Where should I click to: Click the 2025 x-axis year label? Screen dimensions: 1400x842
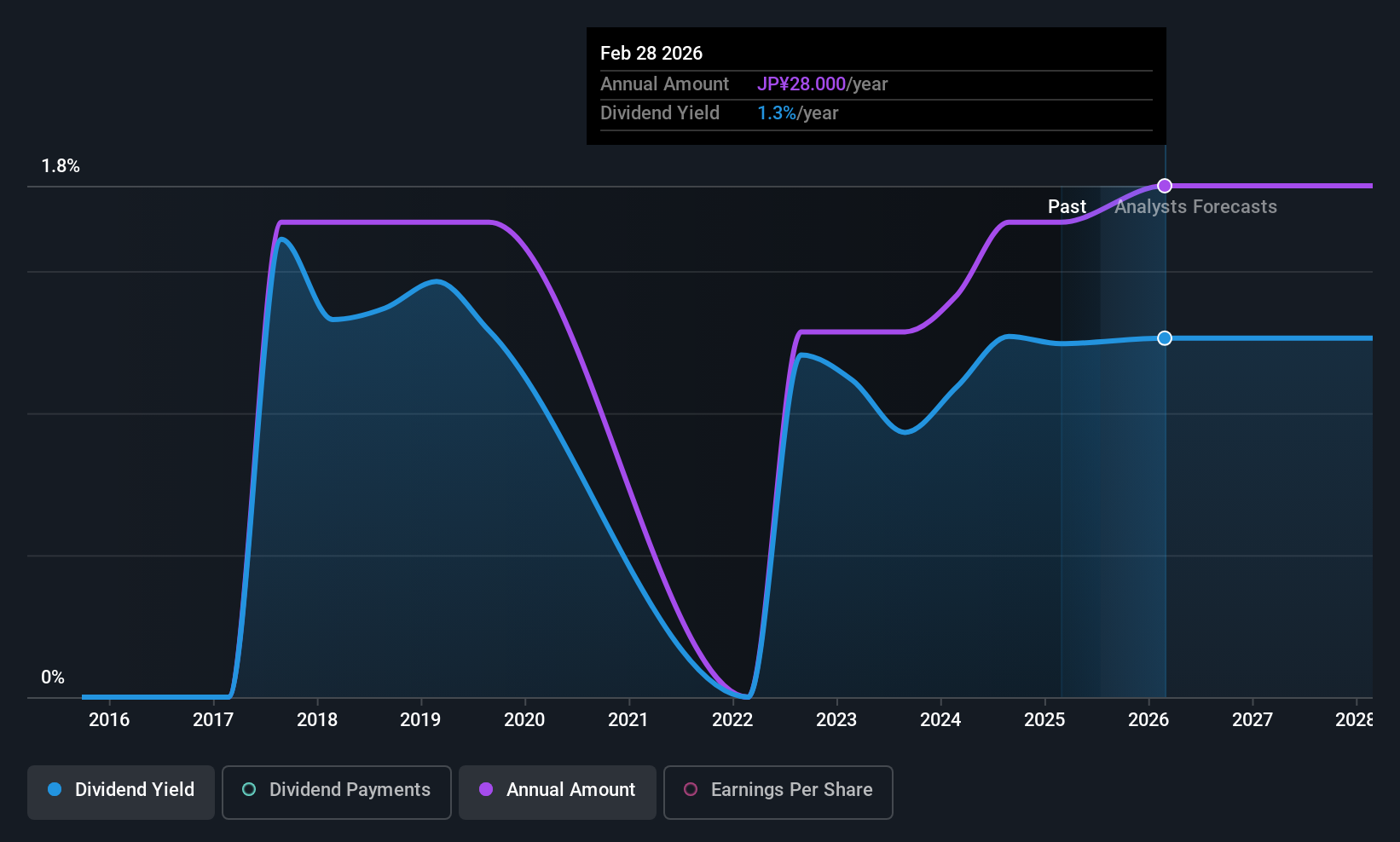point(1044,720)
